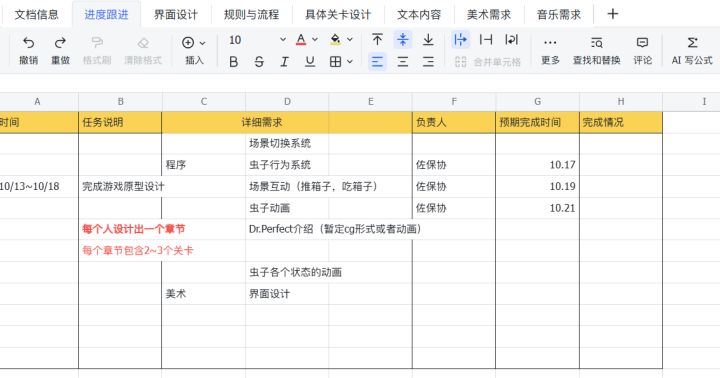720x378 pixels.
Task: Apply the fill color bucket
Action: tap(336, 40)
